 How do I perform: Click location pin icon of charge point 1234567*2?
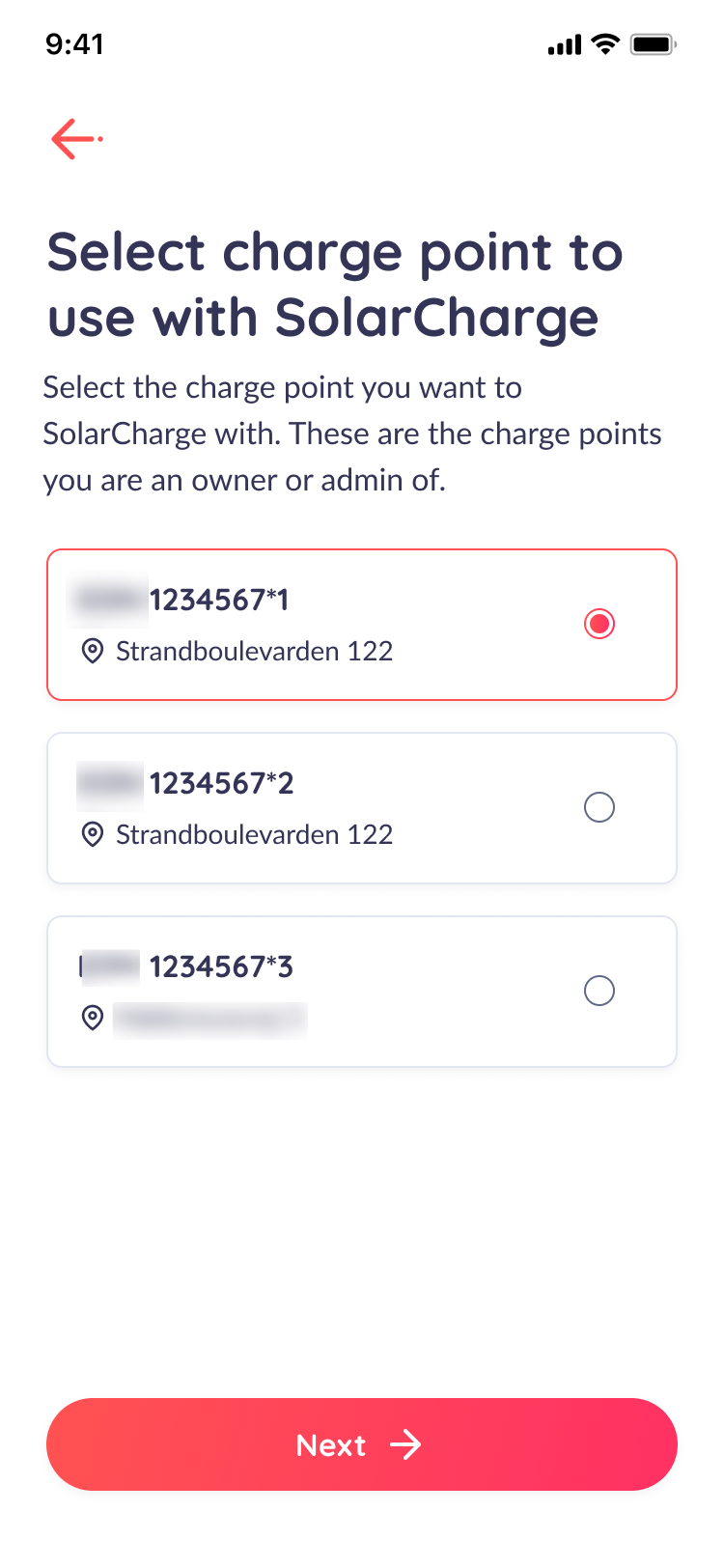click(x=93, y=835)
